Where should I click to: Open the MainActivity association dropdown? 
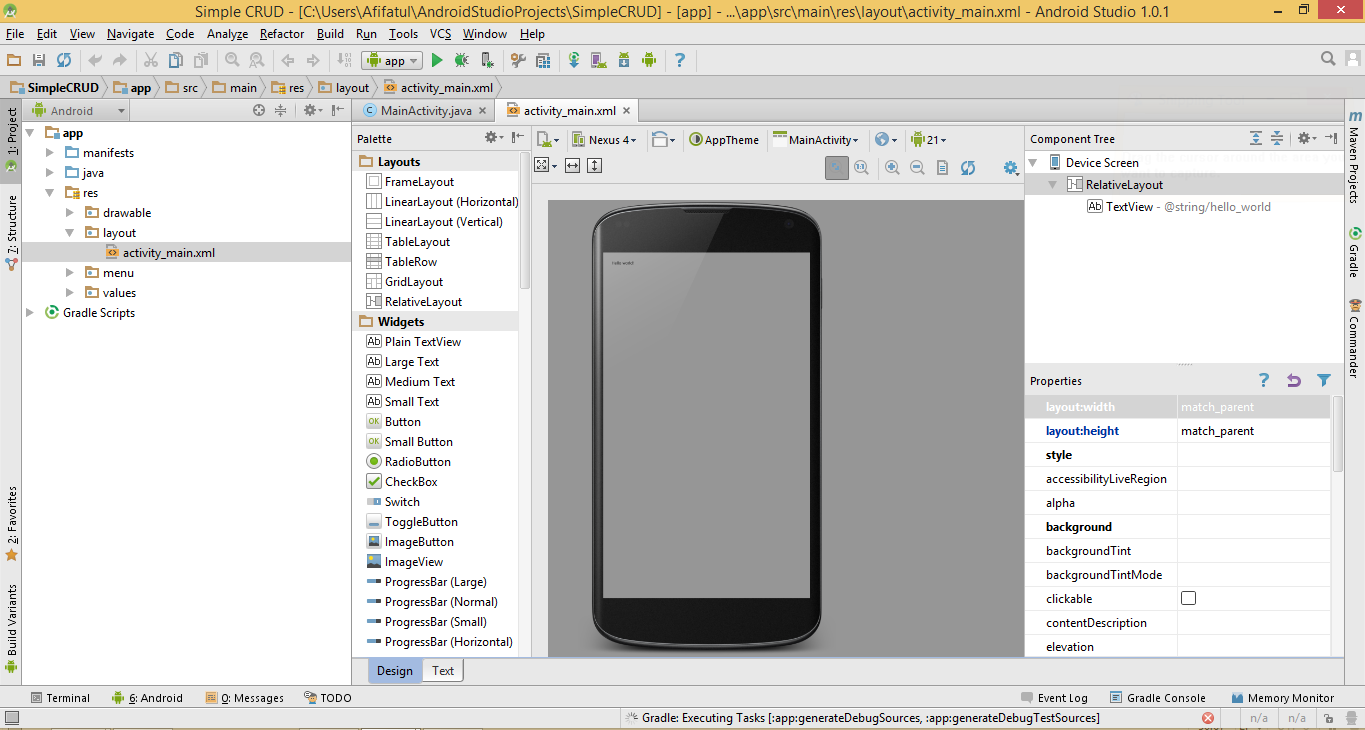coord(816,140)
